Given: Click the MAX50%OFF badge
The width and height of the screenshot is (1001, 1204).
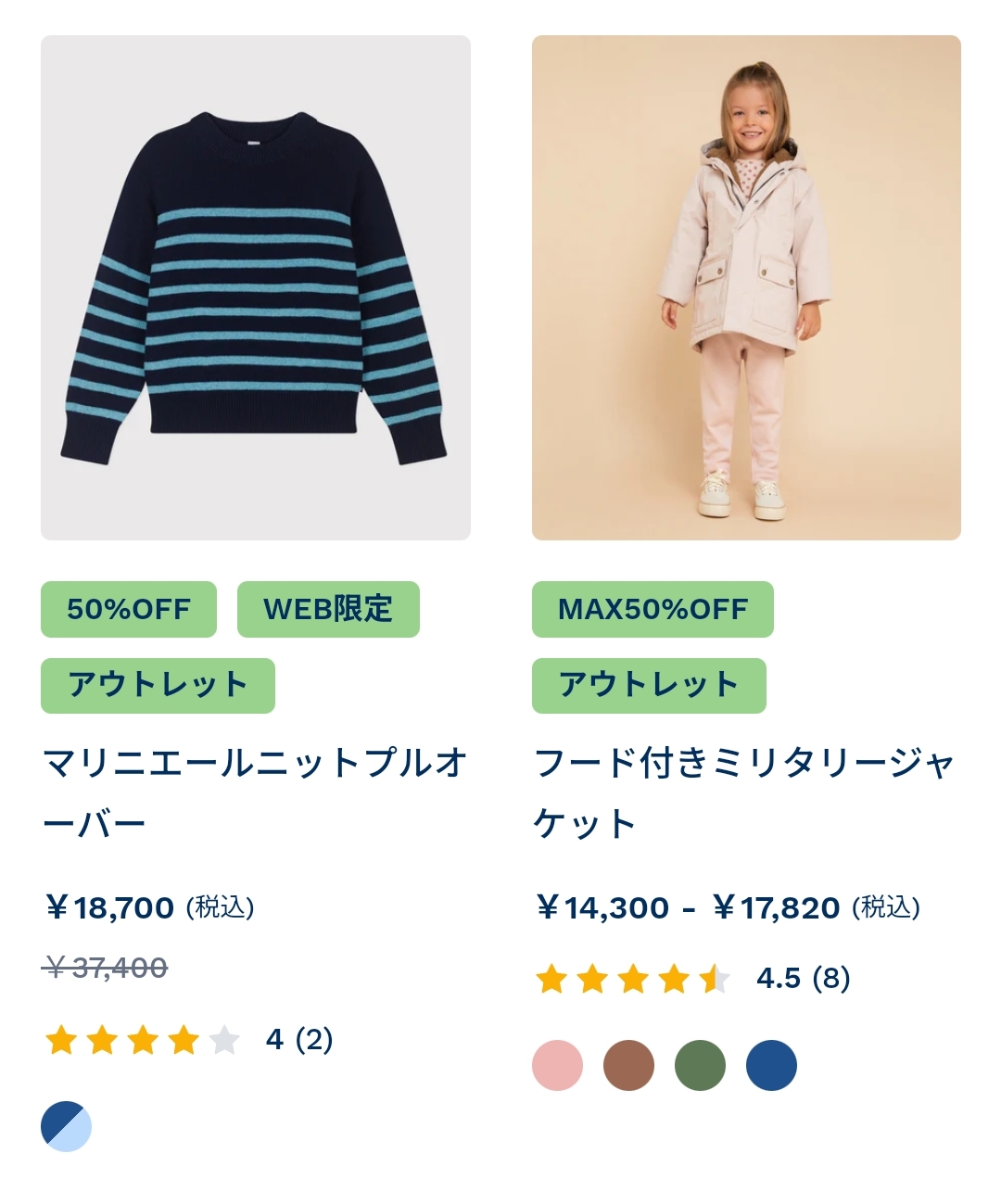Looking at the screenshot, I should point(653,609).
